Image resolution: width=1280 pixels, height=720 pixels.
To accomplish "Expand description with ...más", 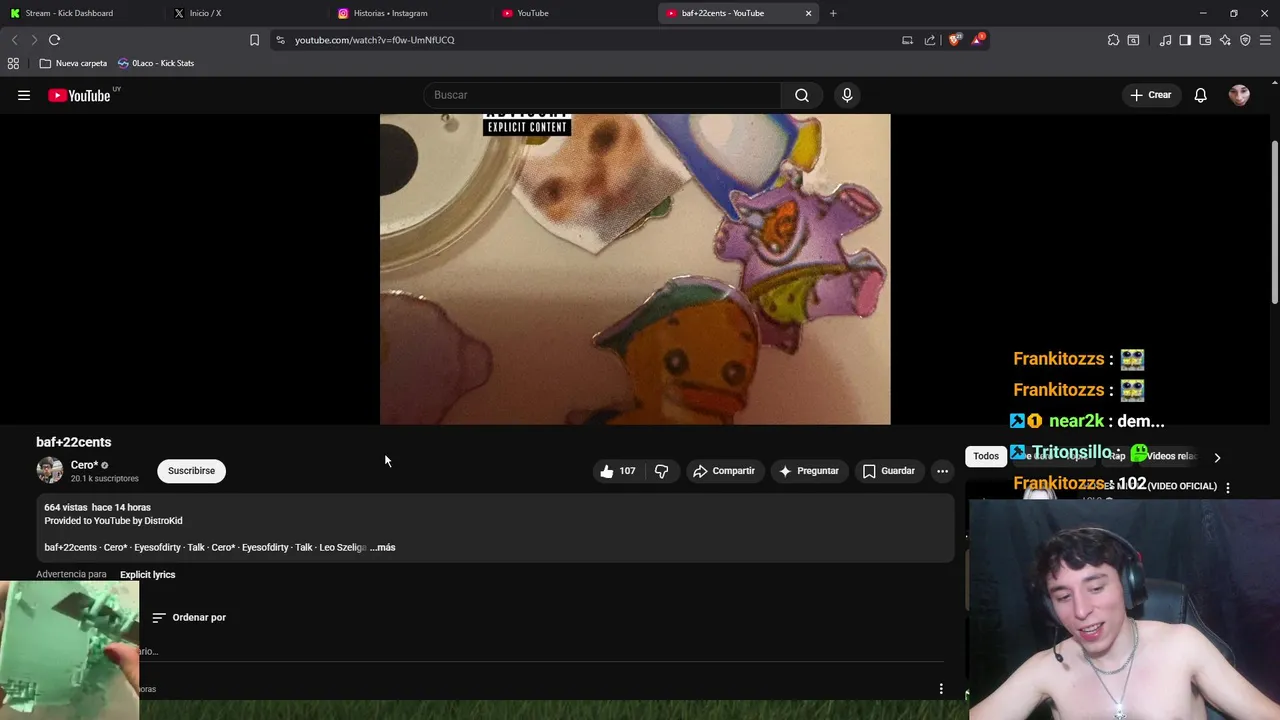I will [383, 548].
